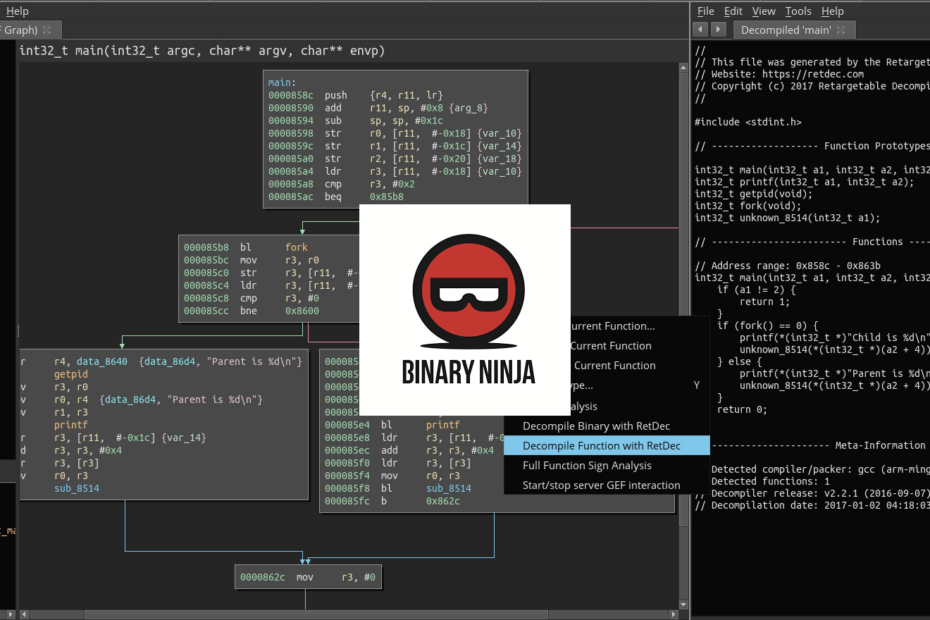Screen dimensions: 930x620
Task: Choose Decompile Binary with RetDec
Action: [596, 426]
